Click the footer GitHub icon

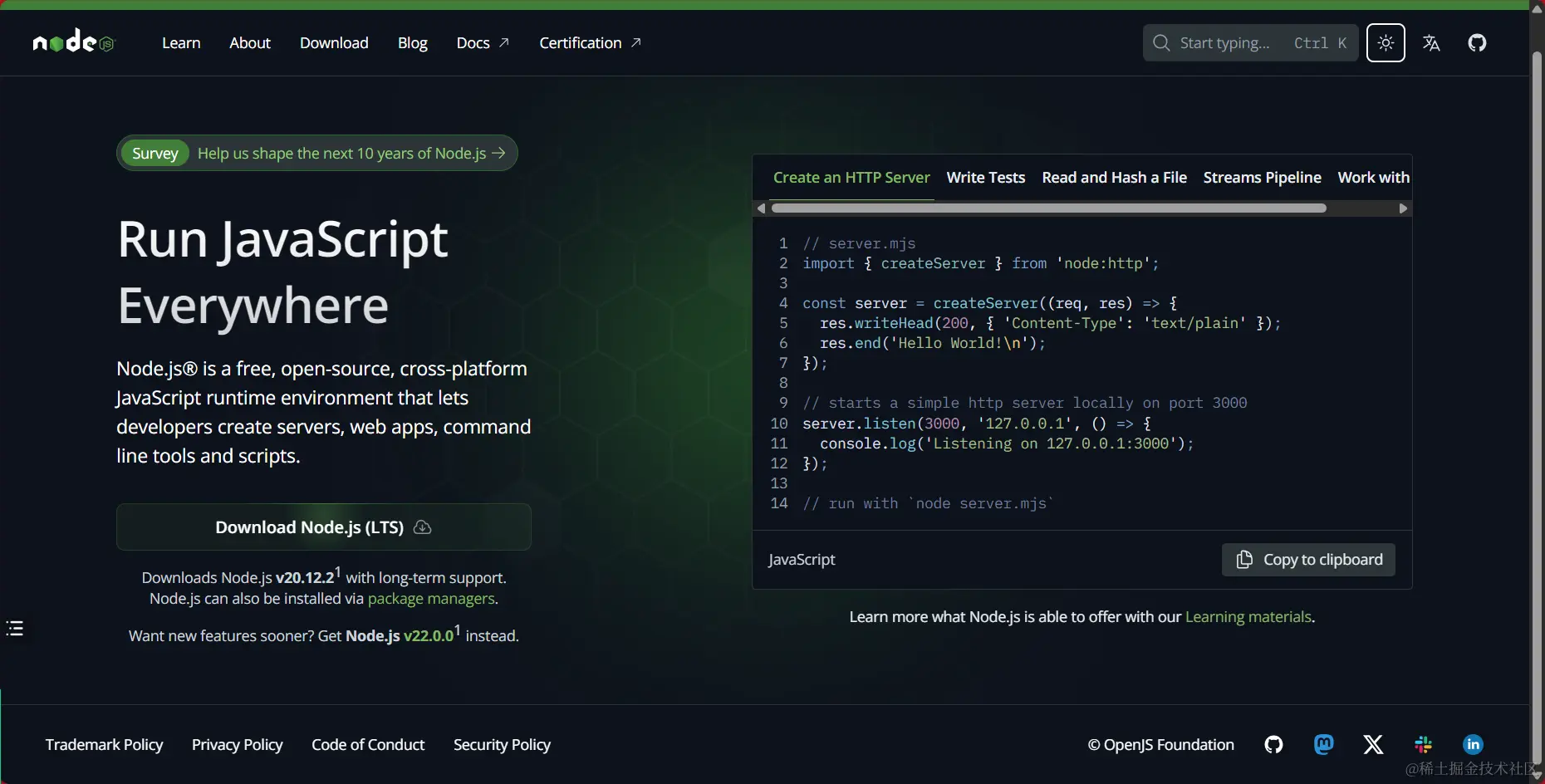(x=1273, y=744)
